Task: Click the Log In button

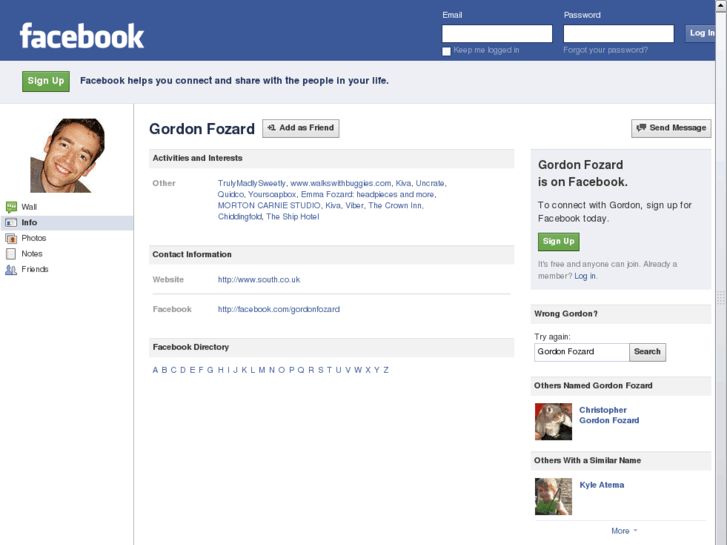Action: pyautogui.click(x=701, y=33)
